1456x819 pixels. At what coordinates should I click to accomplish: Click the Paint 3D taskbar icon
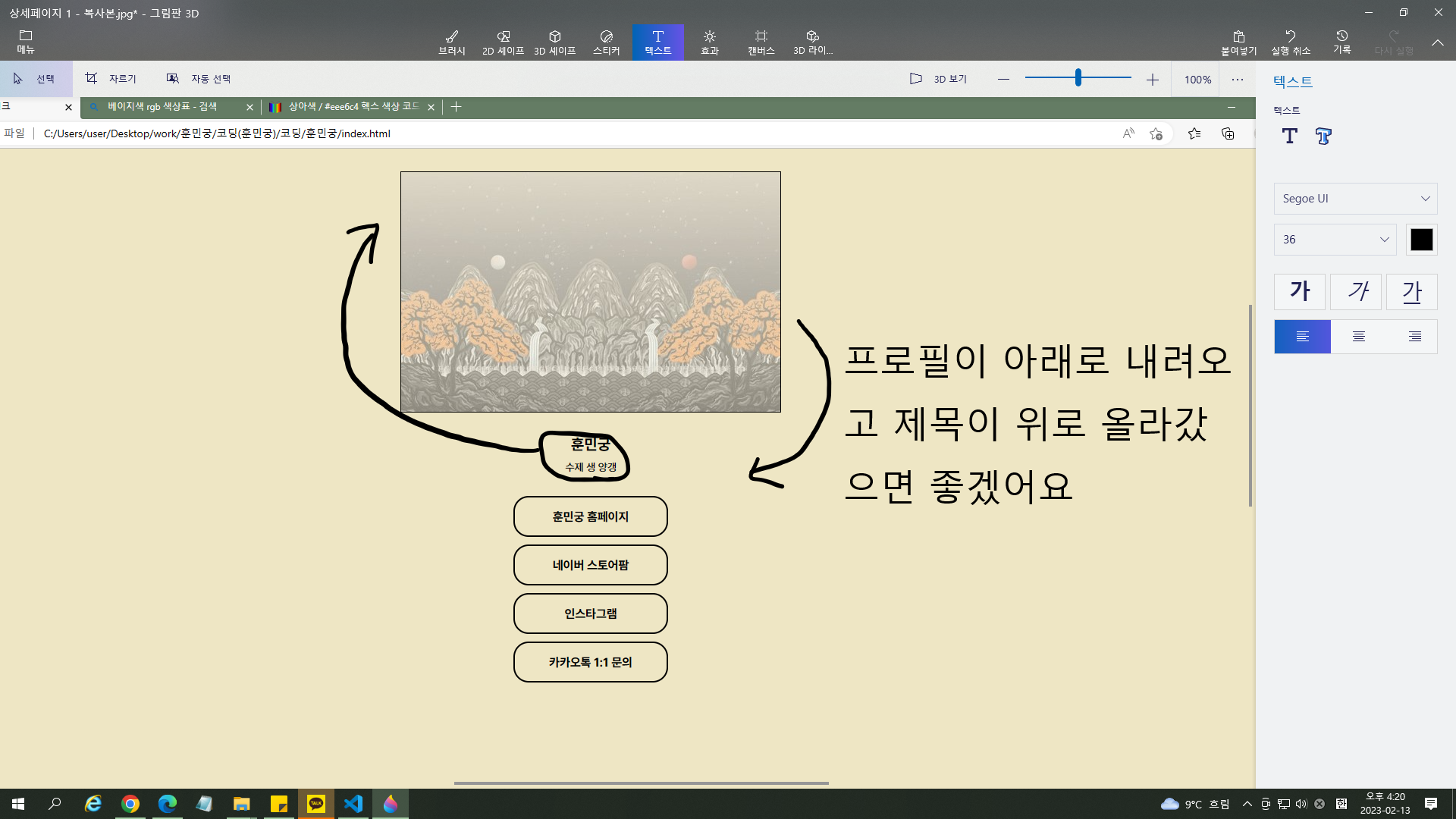[391, 804]
